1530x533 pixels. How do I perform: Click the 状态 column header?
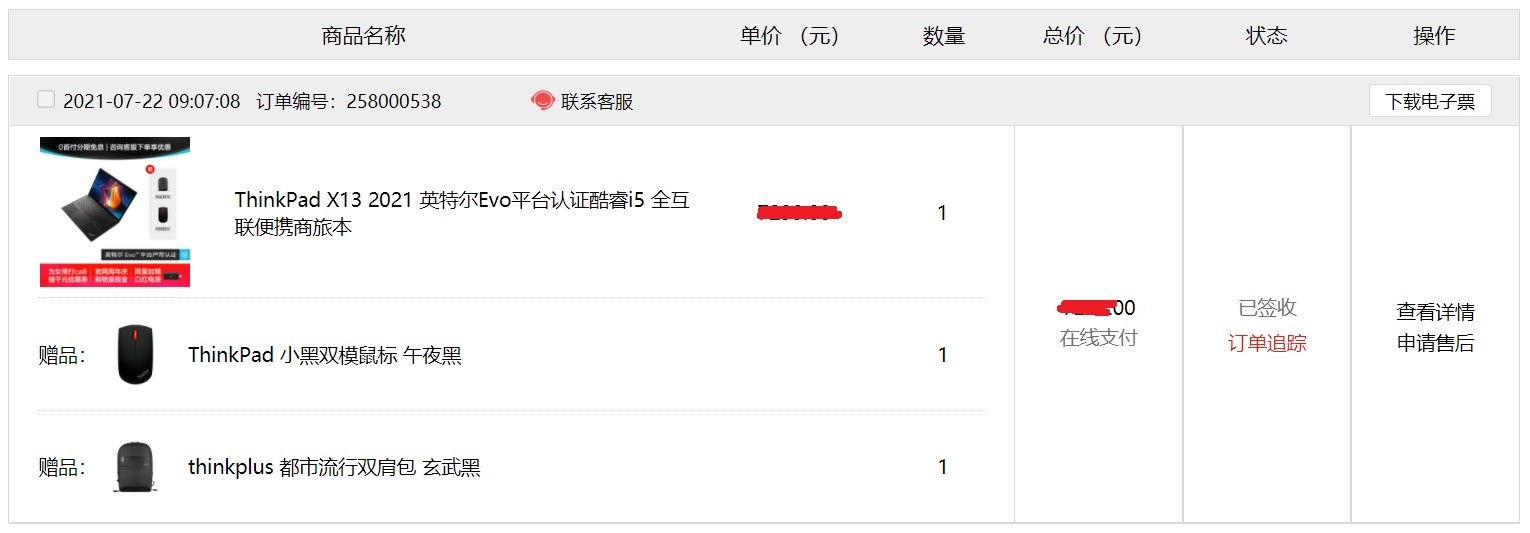1266,36
